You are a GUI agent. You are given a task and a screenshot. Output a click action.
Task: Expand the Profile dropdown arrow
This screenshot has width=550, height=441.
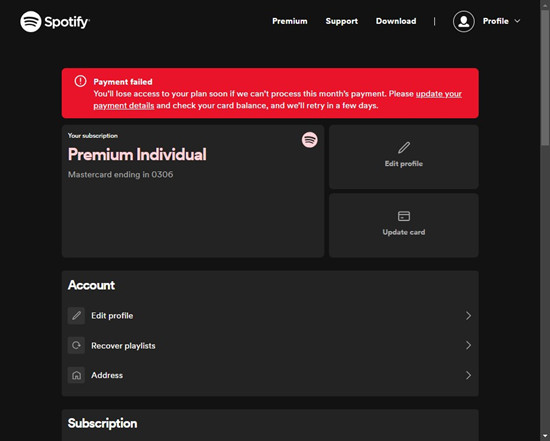click(517, 21)
